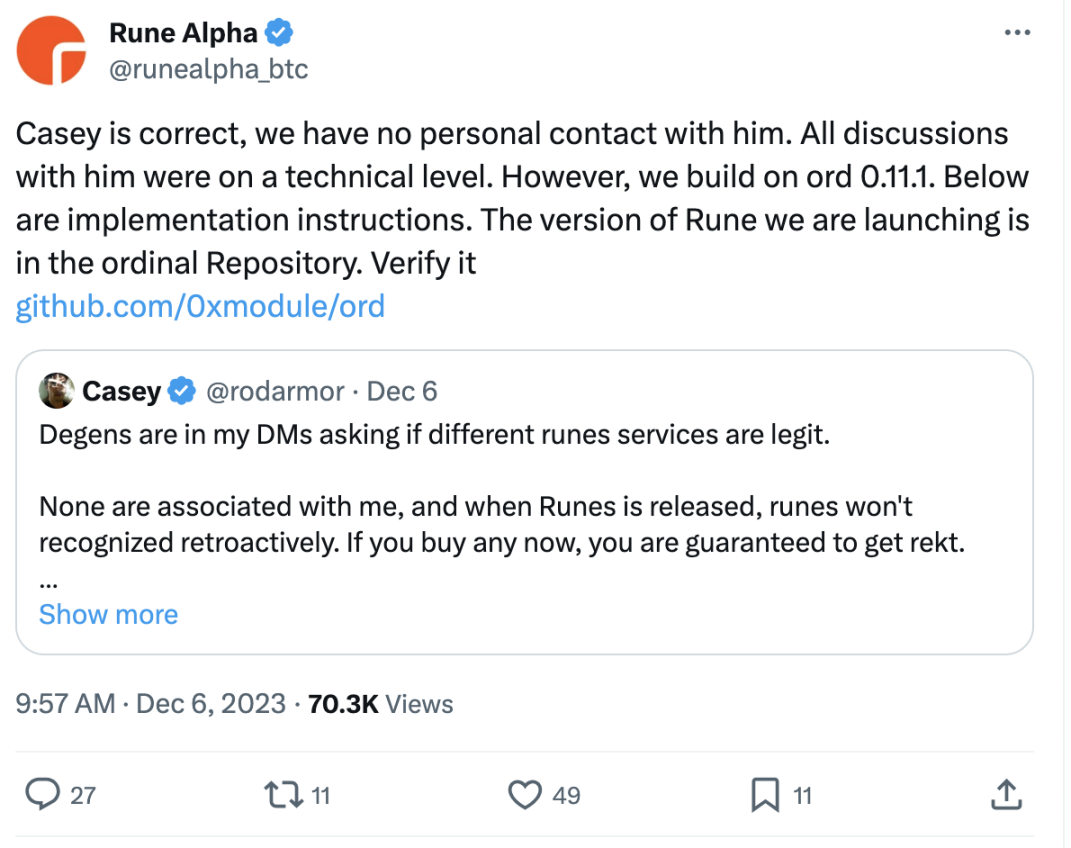Screen dimensions: 1071x848
Task: Open the 70.3K Views analytics
Action: click(x=381, y=704)
